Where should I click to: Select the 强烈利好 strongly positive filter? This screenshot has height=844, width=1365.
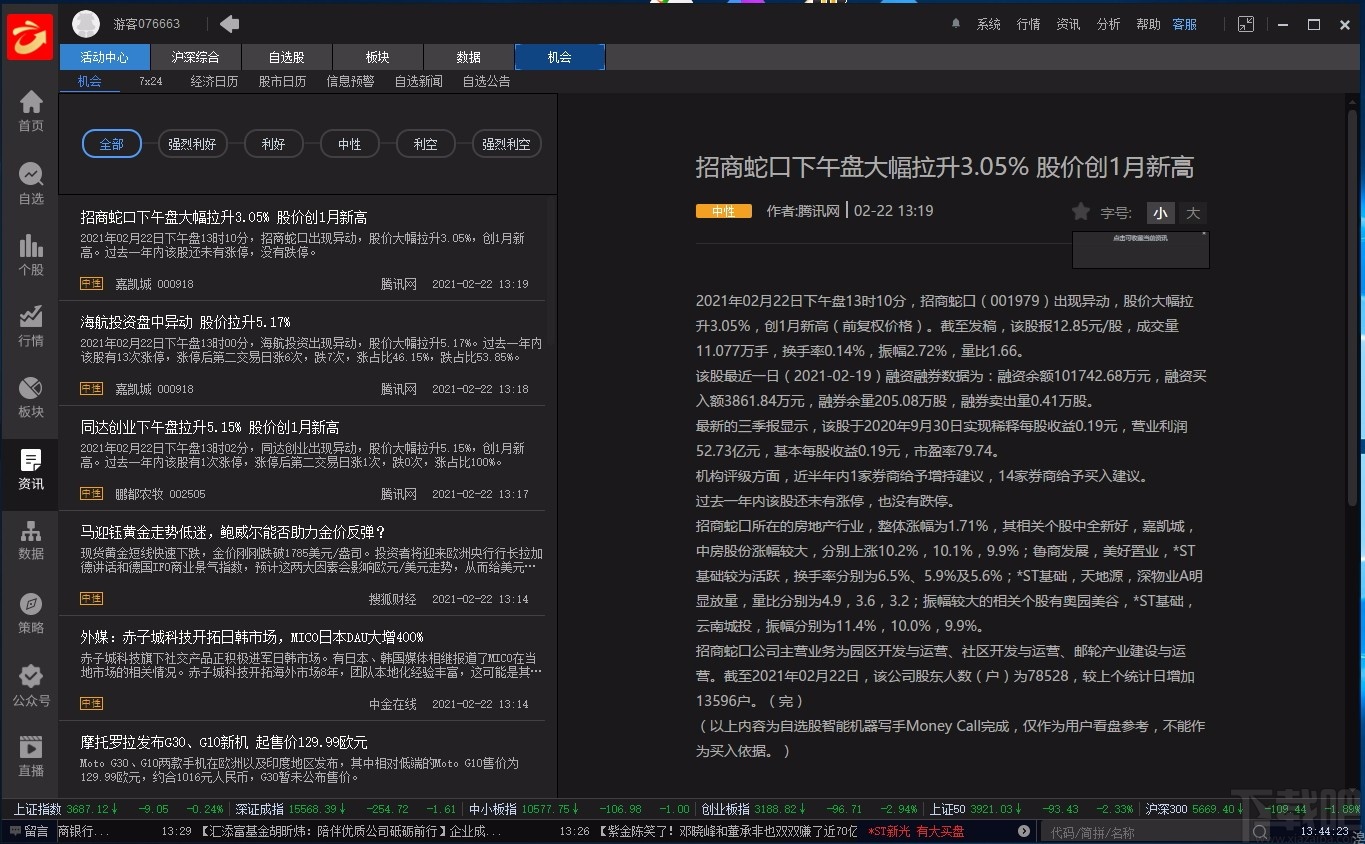pos(192,143)
